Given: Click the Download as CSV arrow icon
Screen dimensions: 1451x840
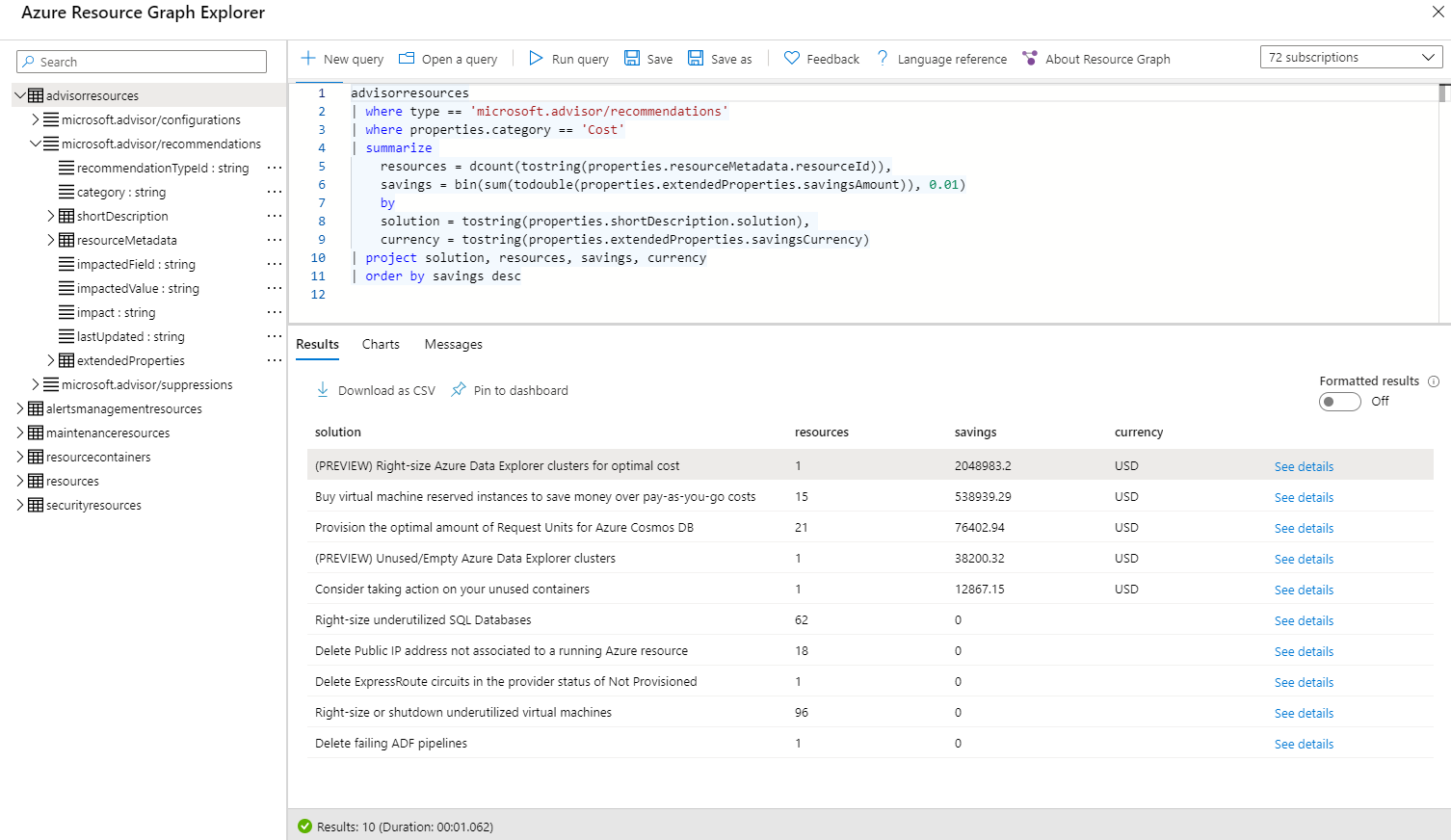Looking at the screenshot, I should [323, 389].
